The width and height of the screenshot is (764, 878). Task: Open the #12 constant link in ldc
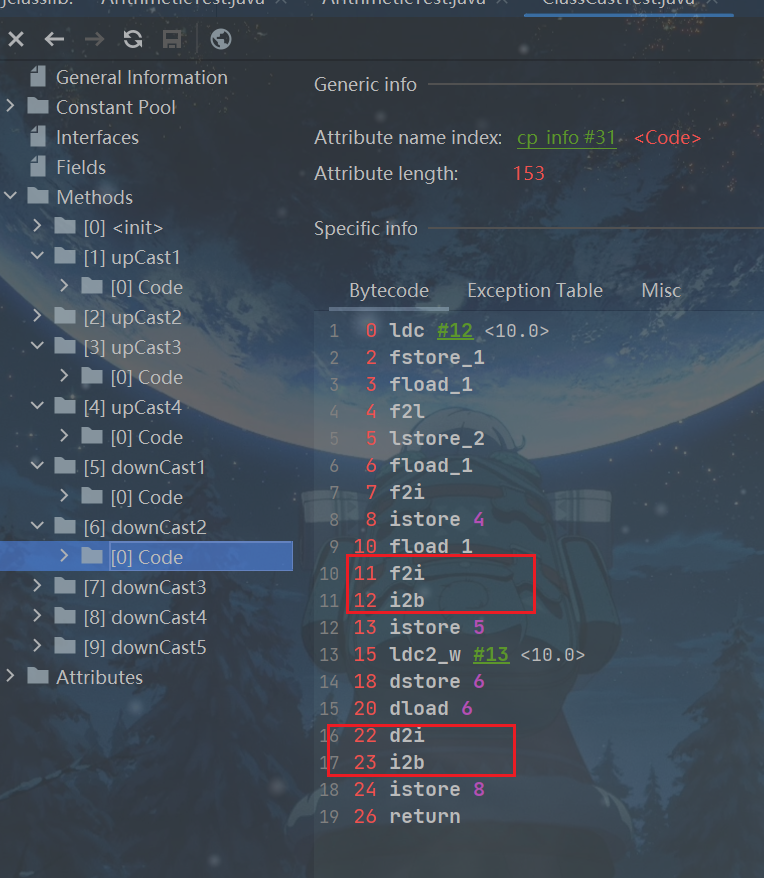click(x=455, y=331)
